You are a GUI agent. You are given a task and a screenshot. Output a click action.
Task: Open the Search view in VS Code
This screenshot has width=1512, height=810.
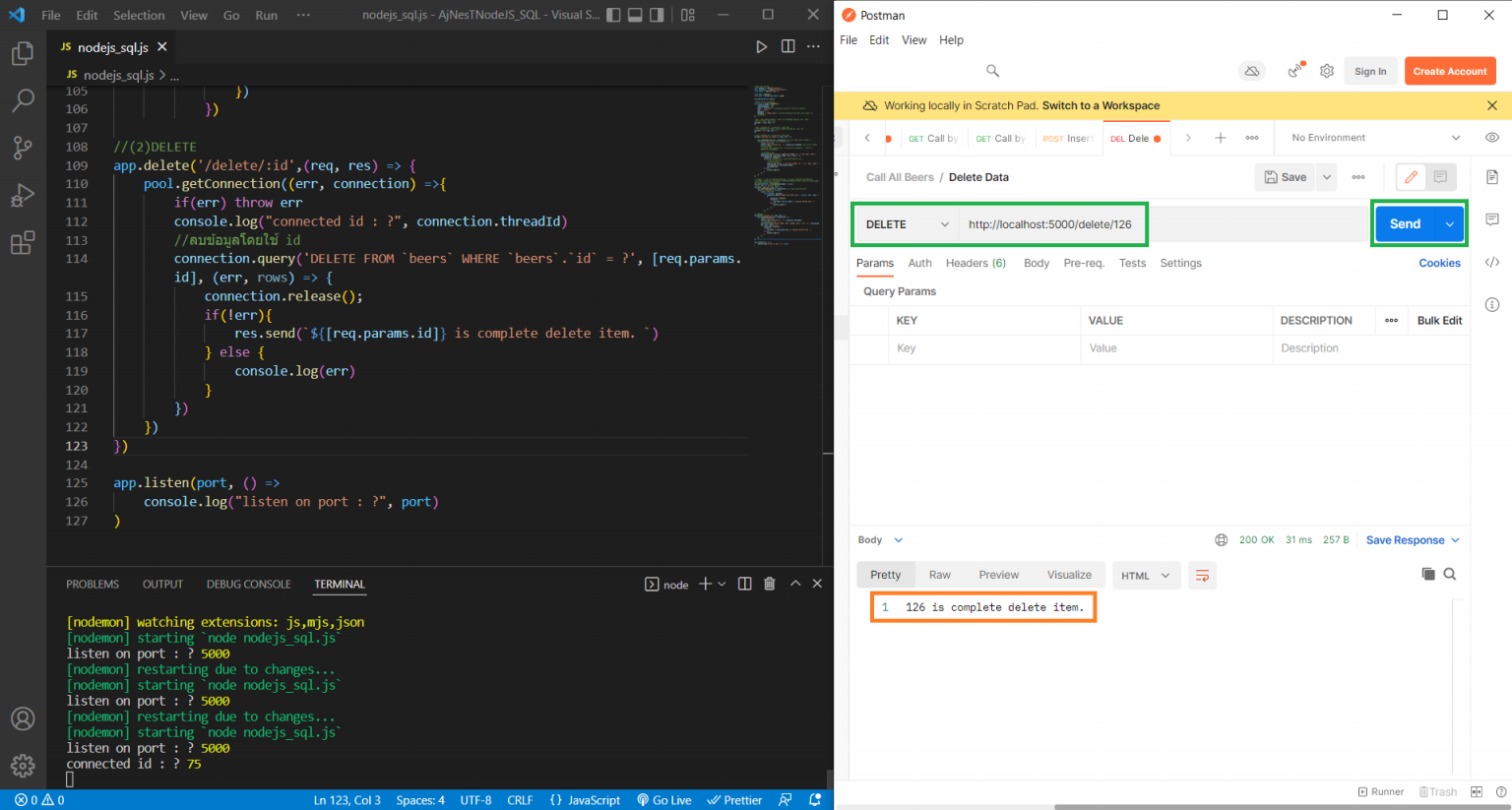coord(23,100)
